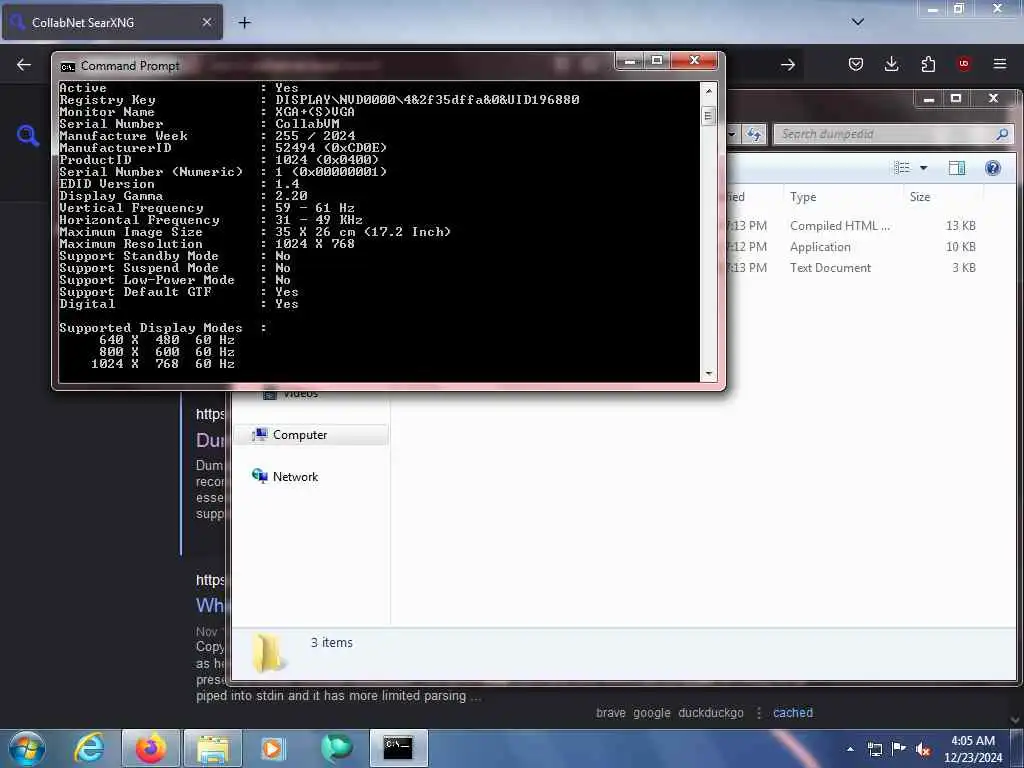Click the uBlock Origin extension icon
The width and height of the screenshot is (1024, 768).
click(963, 64)
